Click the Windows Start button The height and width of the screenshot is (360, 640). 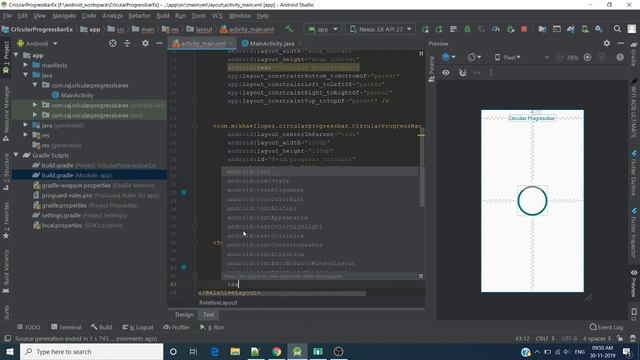click(x=10, y=351)
